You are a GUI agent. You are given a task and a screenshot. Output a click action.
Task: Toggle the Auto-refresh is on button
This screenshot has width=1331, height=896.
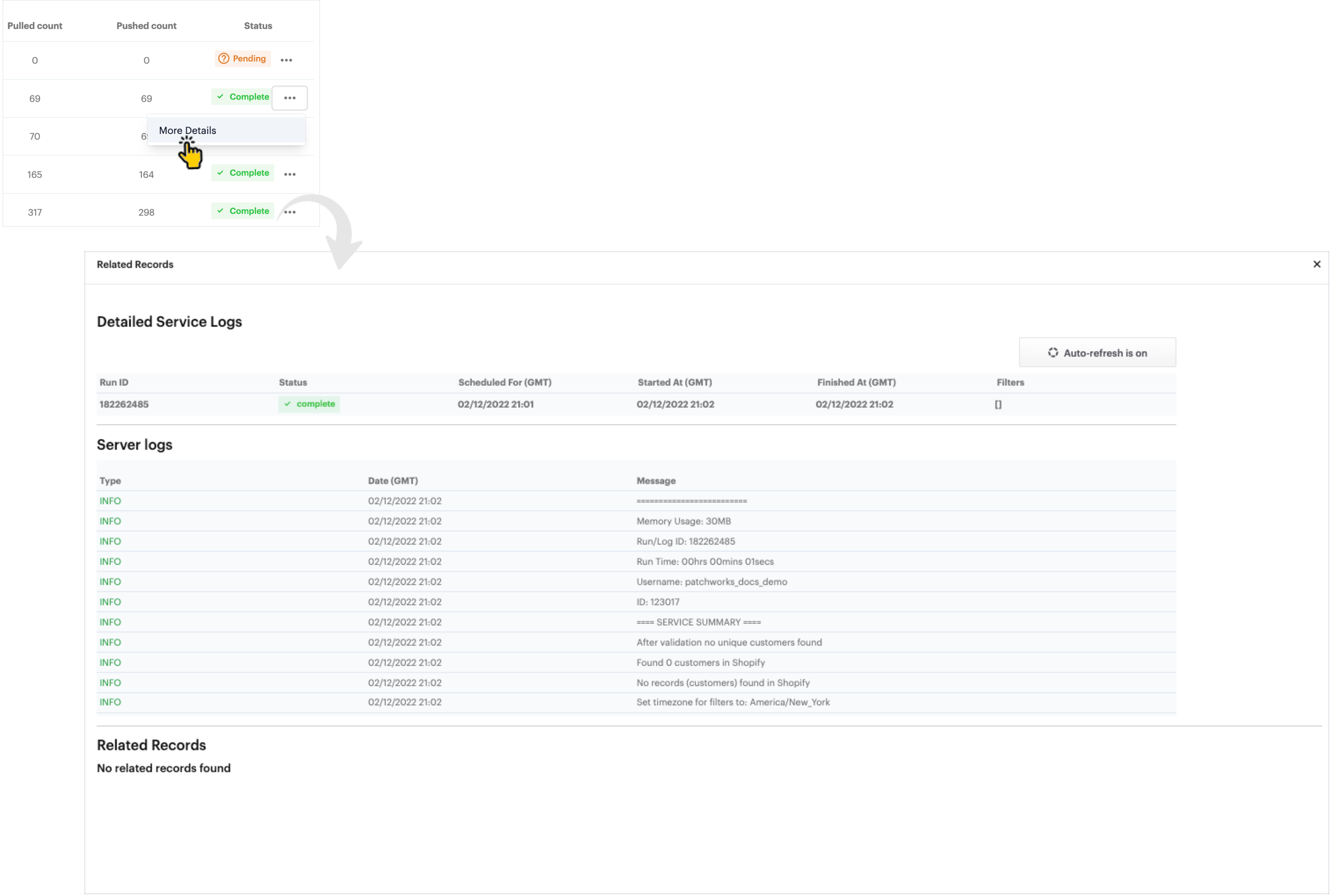(x=1097, y=353)
